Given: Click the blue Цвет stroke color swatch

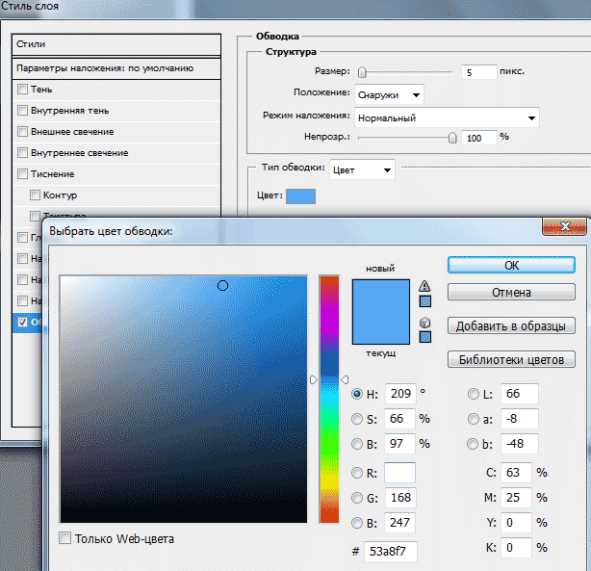Looking at the screenshot, I should [x=300, y=196].
